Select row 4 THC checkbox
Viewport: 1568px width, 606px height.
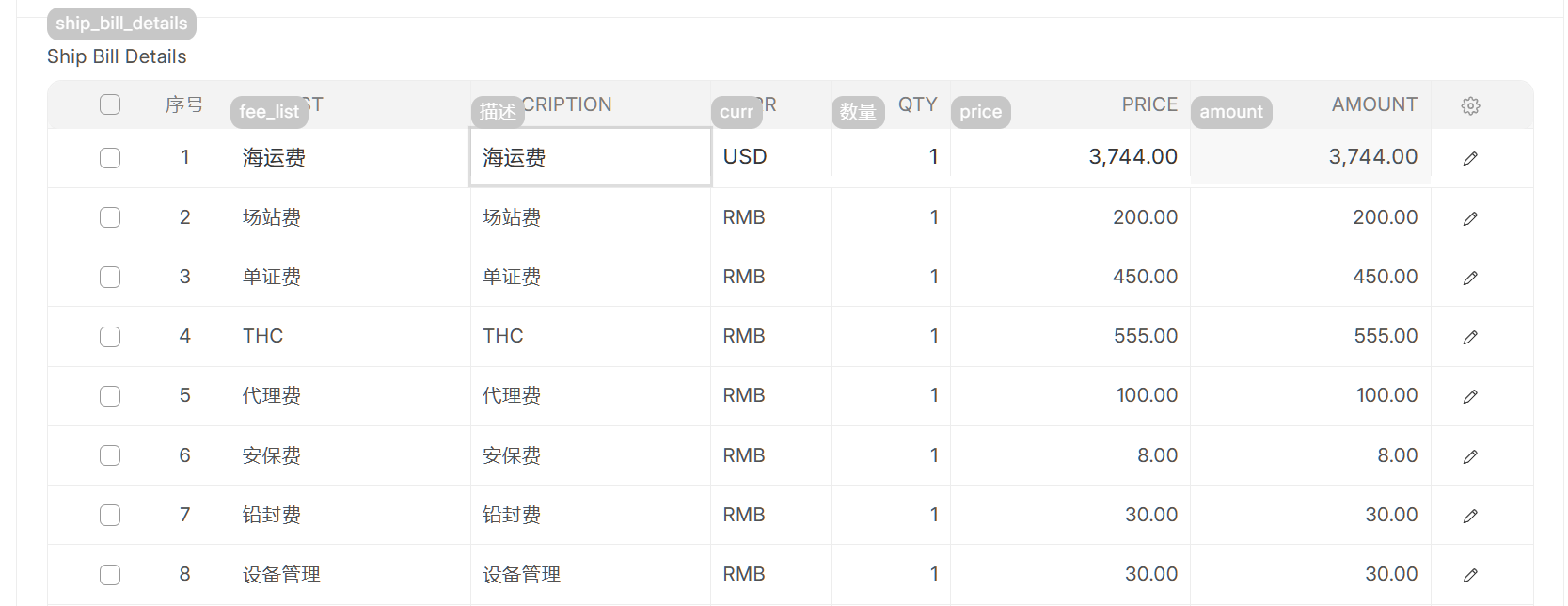pos(110,336)
